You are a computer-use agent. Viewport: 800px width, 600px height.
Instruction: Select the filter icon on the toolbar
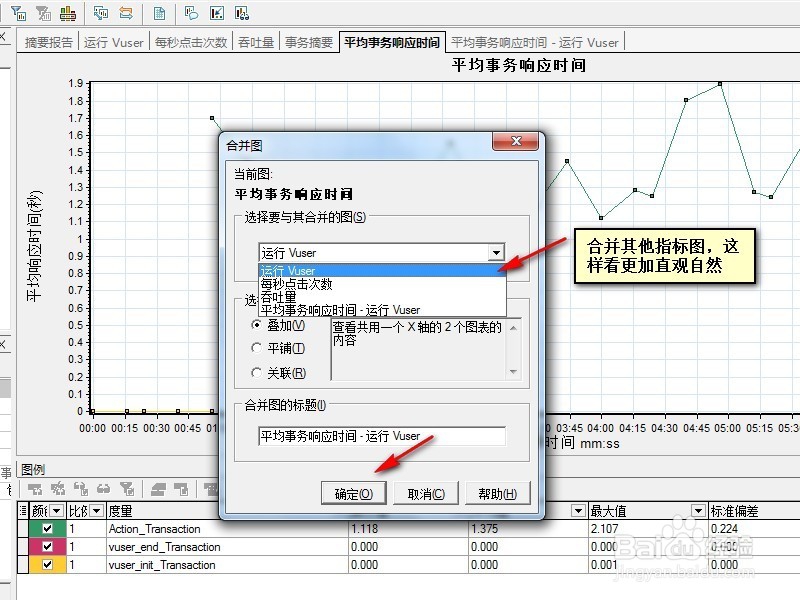click(20, 13)
